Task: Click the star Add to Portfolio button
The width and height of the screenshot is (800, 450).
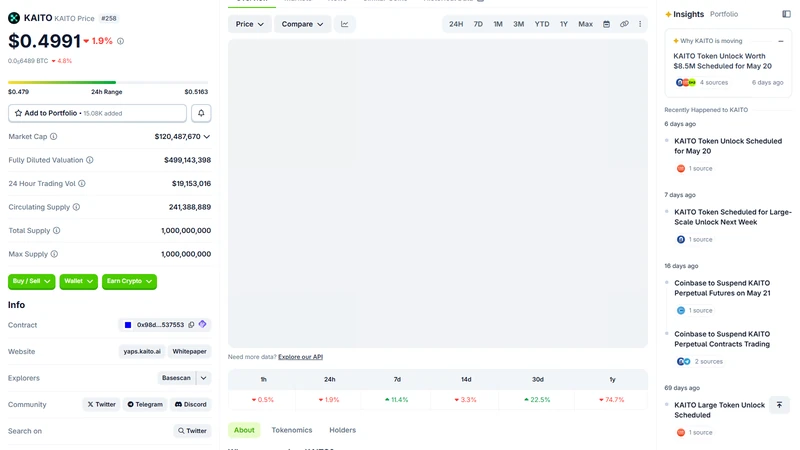Action: click(97, 113)
